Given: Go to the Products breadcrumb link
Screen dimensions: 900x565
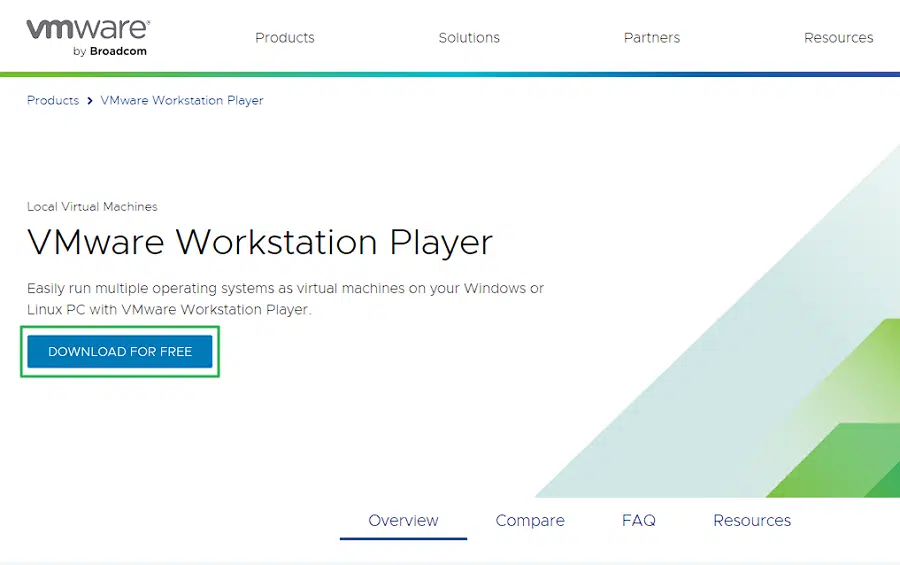Looking at the screenshot, I should point(53,101).
